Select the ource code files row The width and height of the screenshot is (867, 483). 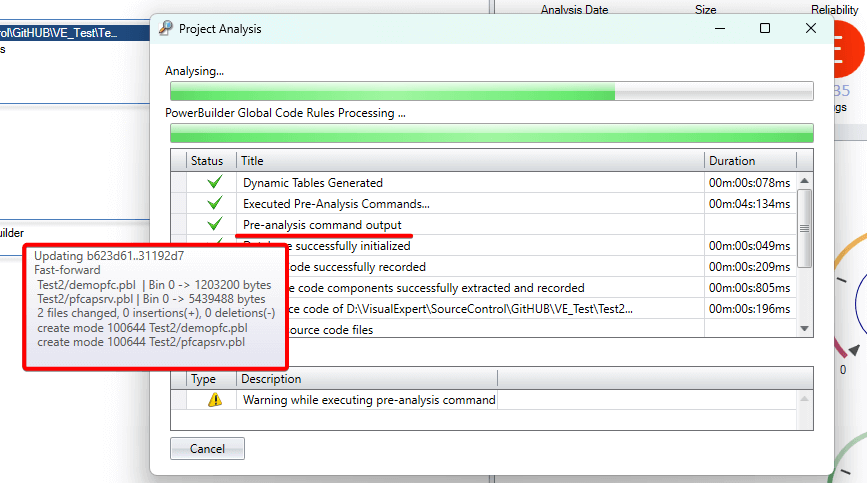point(542,329)
